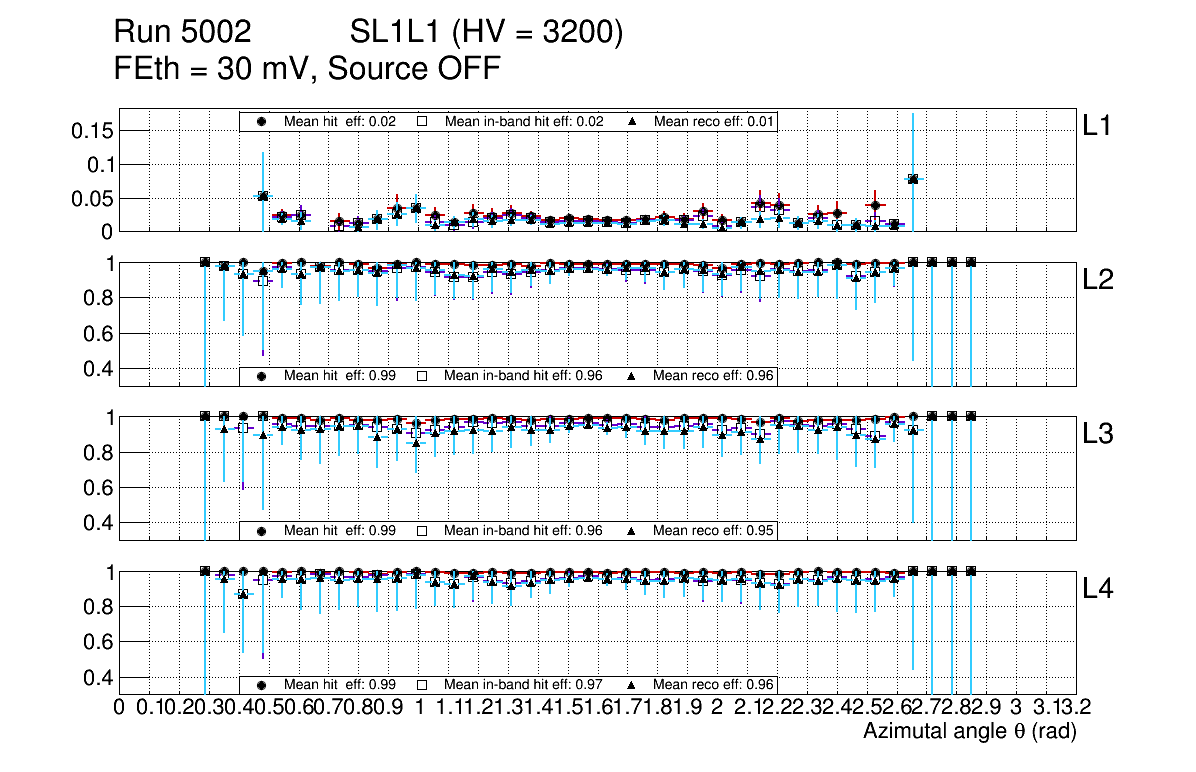Viewport: 1196px width, 772px height.
Task: Click the 'Run 5002' title text
Action: (182, 34)
